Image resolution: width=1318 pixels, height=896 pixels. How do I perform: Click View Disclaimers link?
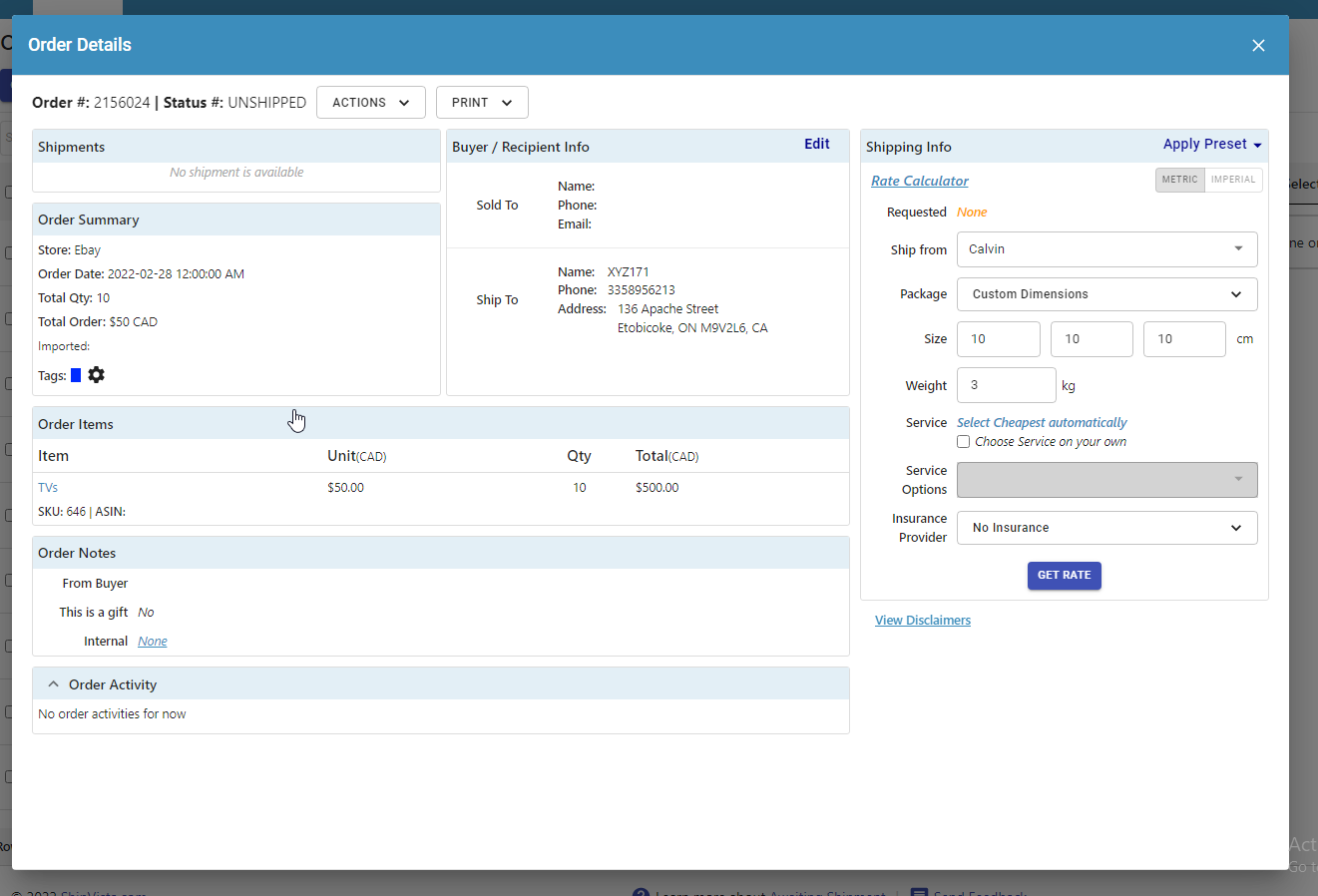click(923, 621)
